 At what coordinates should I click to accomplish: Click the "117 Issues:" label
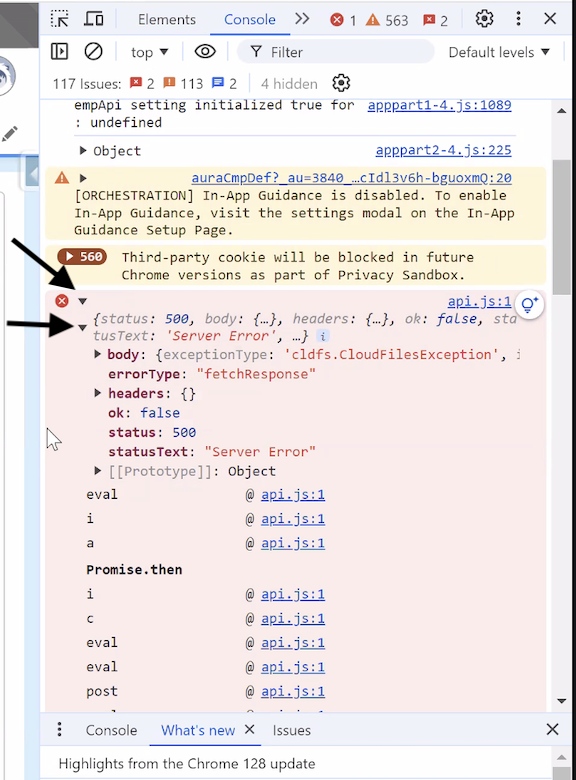pyautogui.click(x=87, y=84)
